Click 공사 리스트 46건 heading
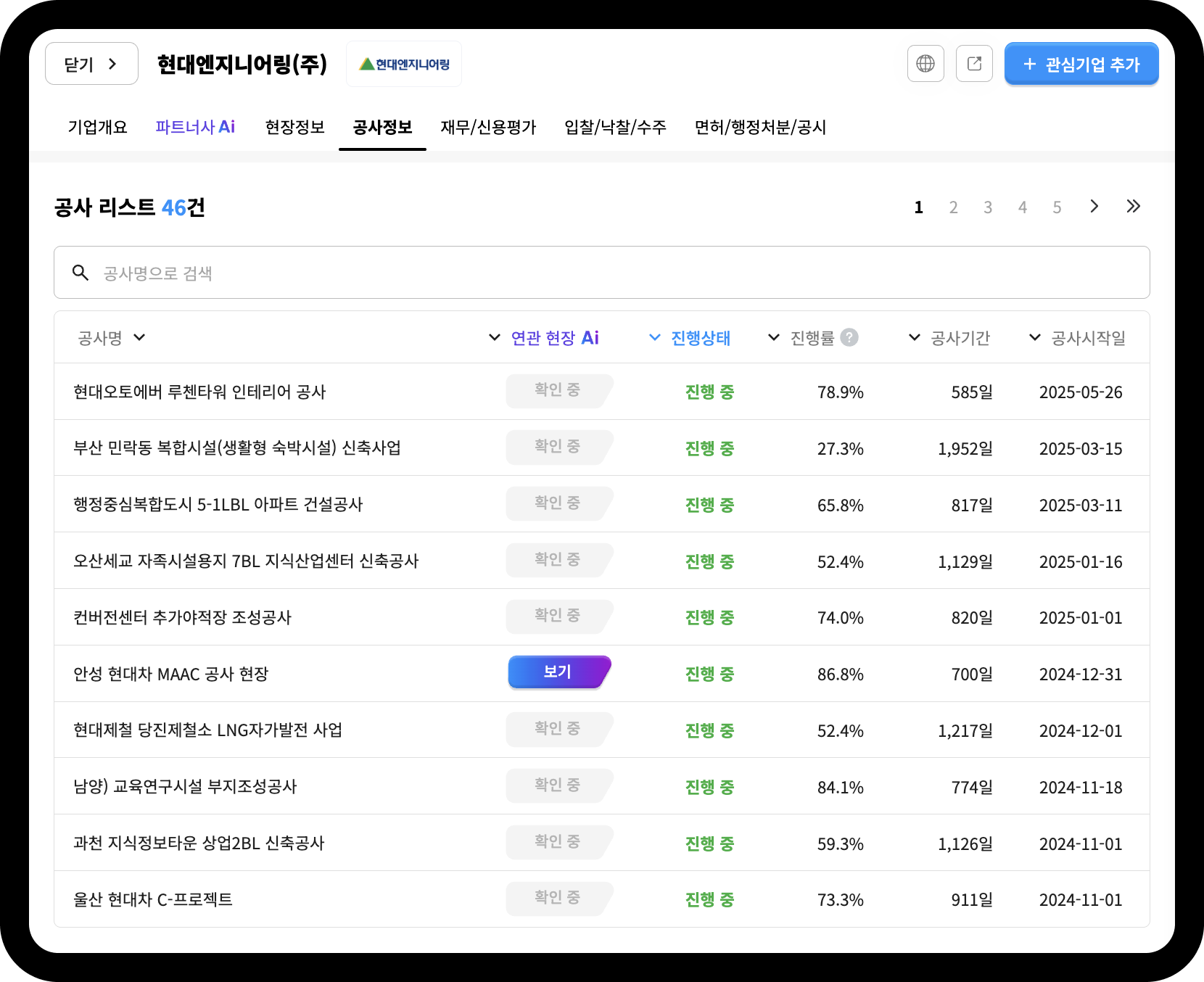Screen dimensions: 1204x982 [129, 207]
